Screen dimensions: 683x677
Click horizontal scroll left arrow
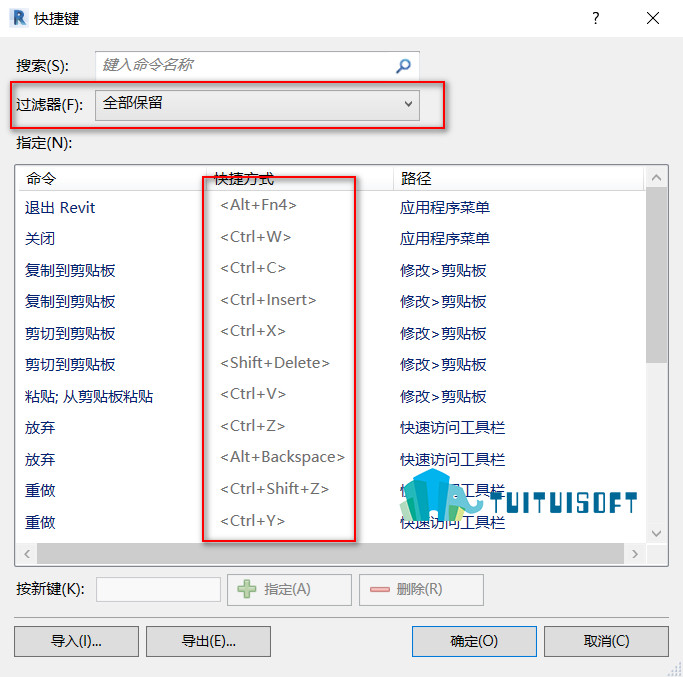click(27, 554)
